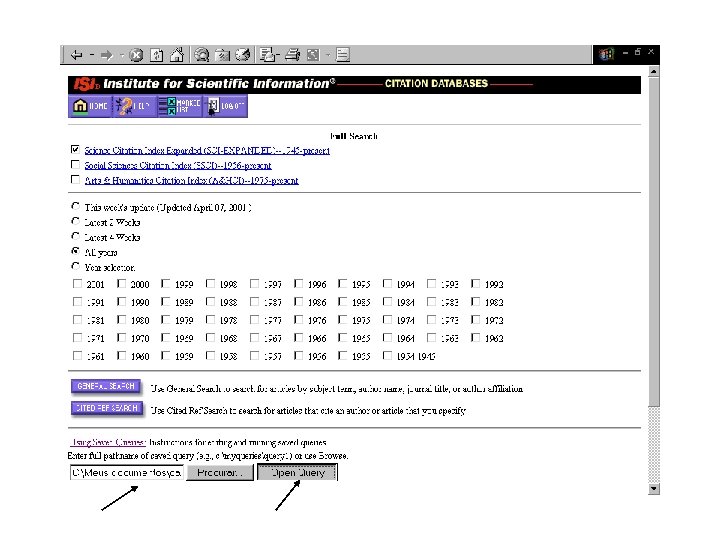Viewport: 720px width, 540px height.
Task: Open the ISI HELP question mark icon
Action: 134,106
